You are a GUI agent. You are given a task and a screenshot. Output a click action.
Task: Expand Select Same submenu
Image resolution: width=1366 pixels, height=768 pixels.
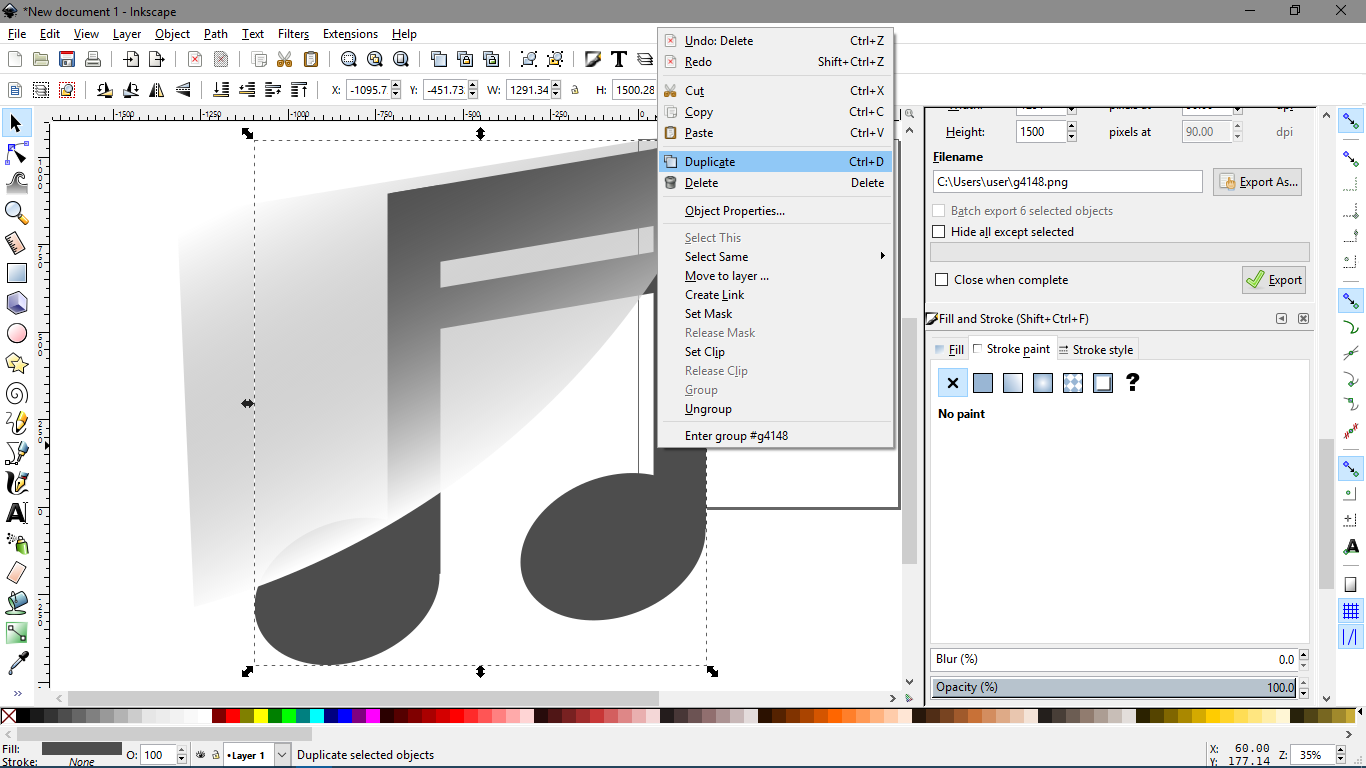pos(775,257)
